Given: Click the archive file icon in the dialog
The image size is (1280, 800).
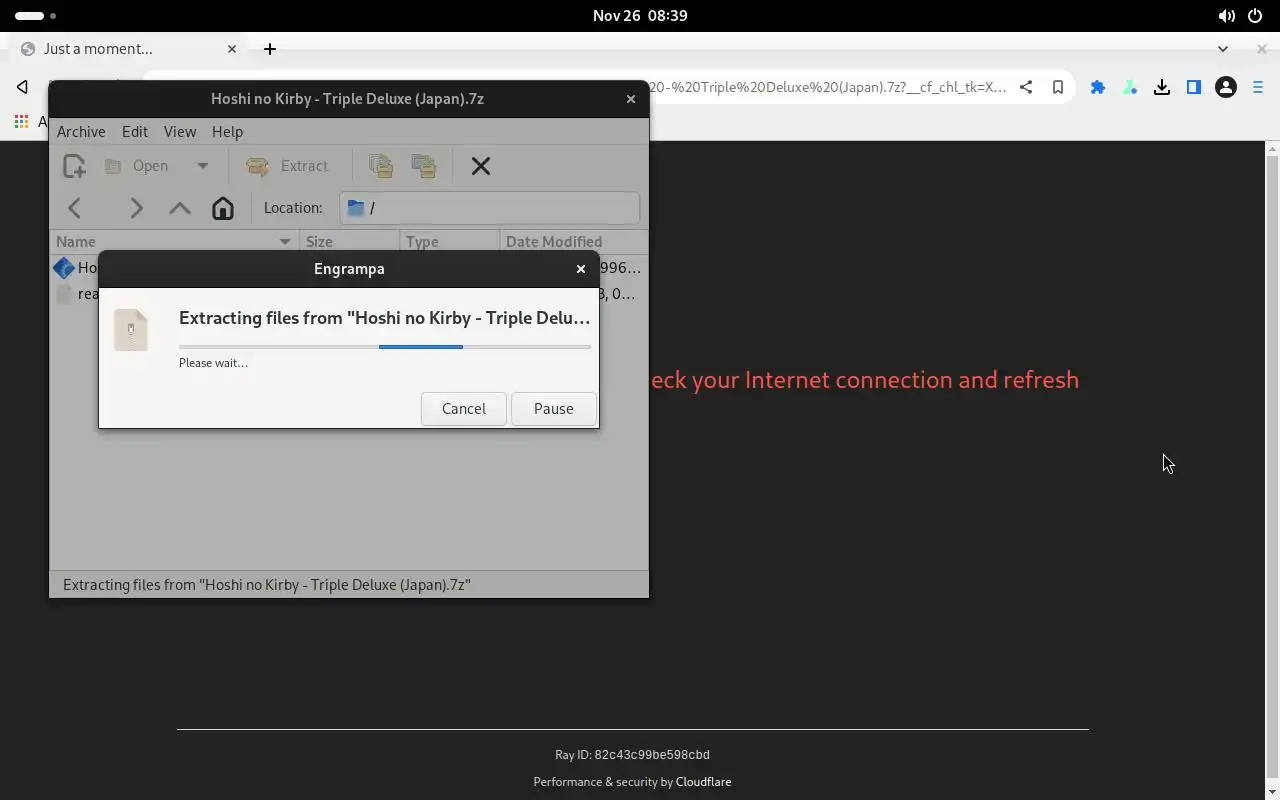Looking at the screenshot, I should pyautogui.click(x=131, y=330).
